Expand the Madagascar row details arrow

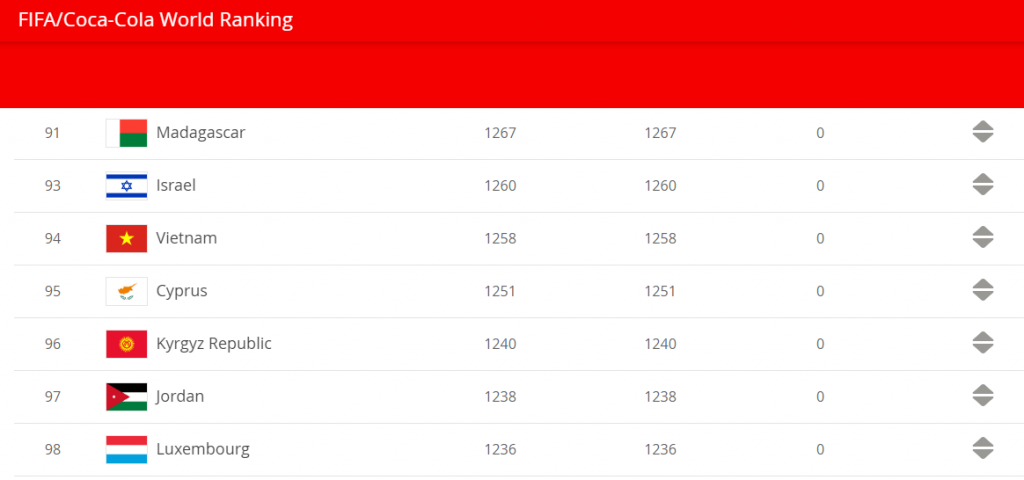982,132
